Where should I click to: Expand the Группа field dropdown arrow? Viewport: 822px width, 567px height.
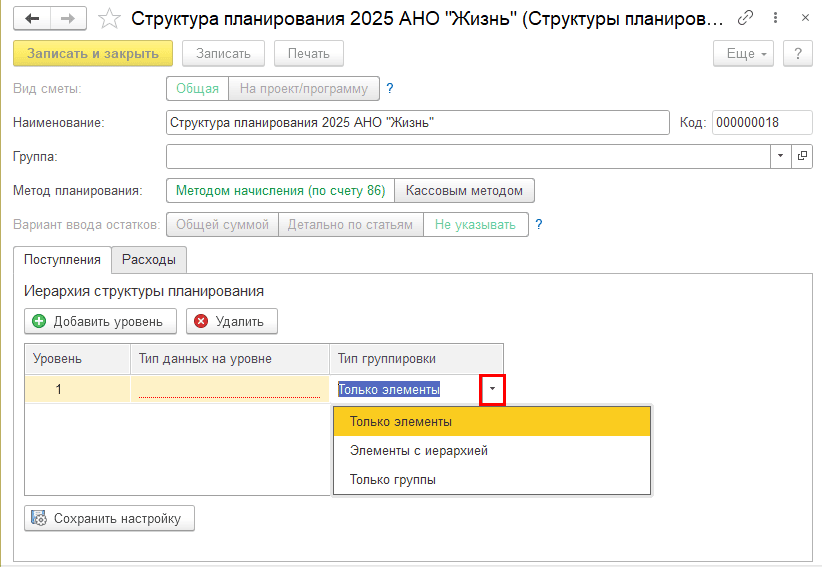click(780, 156)
